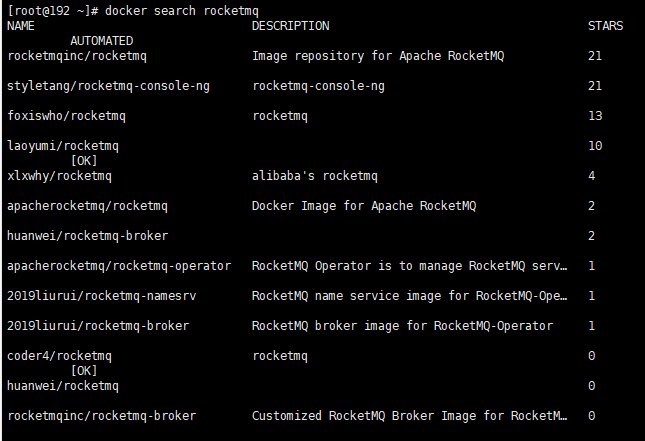The image size is (645, 441).
Task: Select 2019liurui/rocketmq-broker image name
Action: coord(98,326)
